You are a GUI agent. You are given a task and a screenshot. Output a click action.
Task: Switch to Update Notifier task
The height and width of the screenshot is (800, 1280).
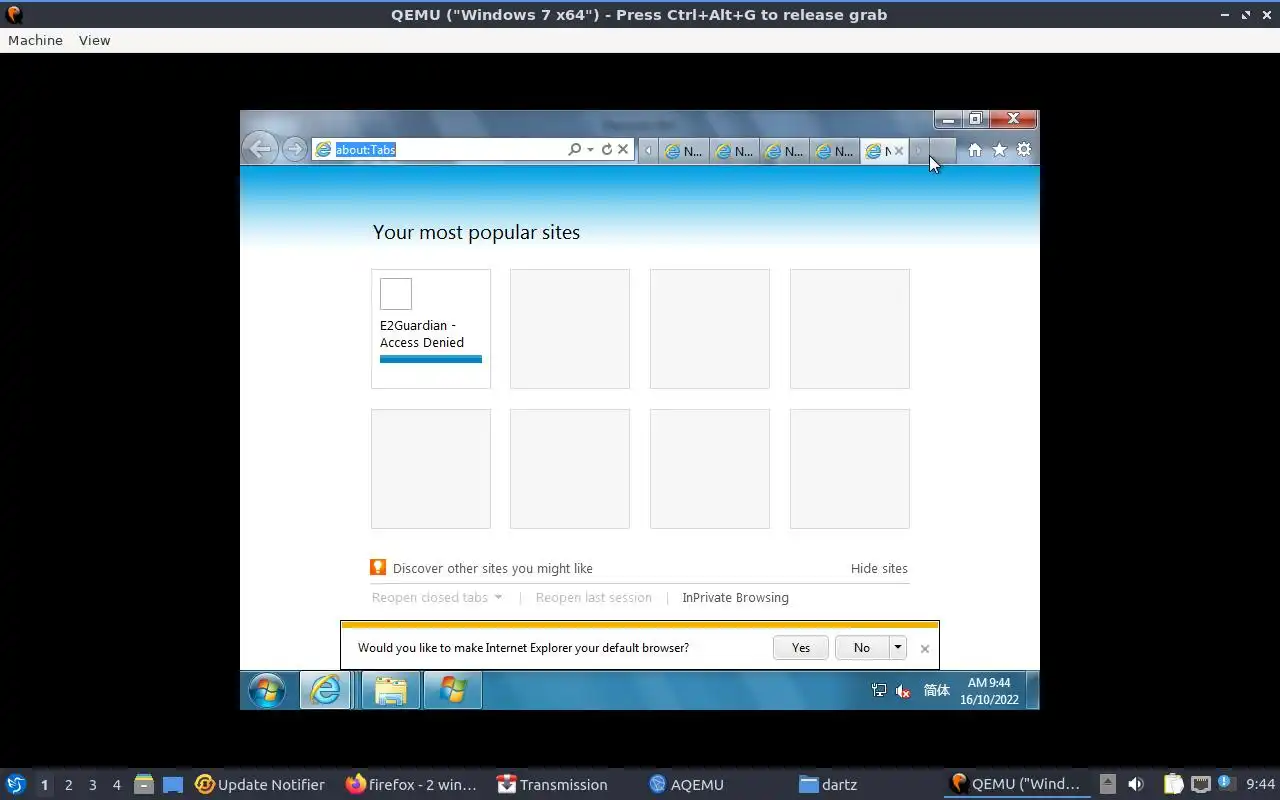click(260, 784)
